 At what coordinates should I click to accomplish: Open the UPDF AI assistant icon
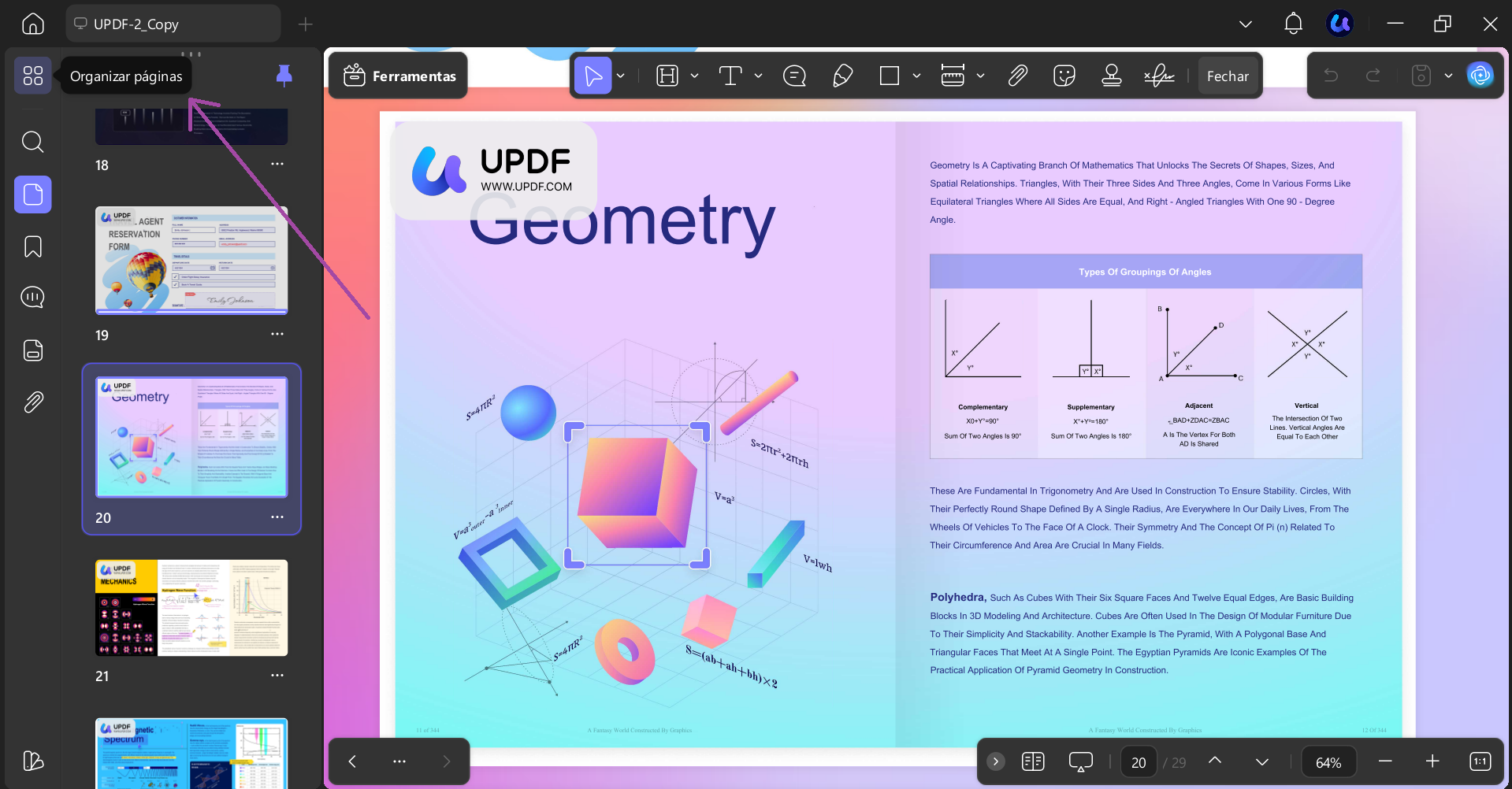point(1480,76)
